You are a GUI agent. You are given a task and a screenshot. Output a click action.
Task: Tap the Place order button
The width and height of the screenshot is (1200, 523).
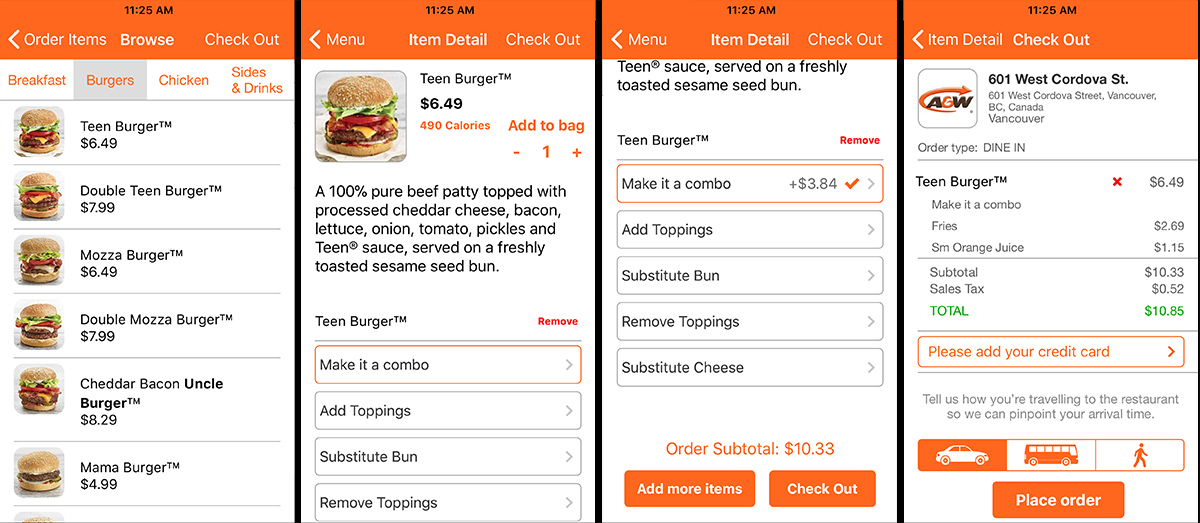1058,500
